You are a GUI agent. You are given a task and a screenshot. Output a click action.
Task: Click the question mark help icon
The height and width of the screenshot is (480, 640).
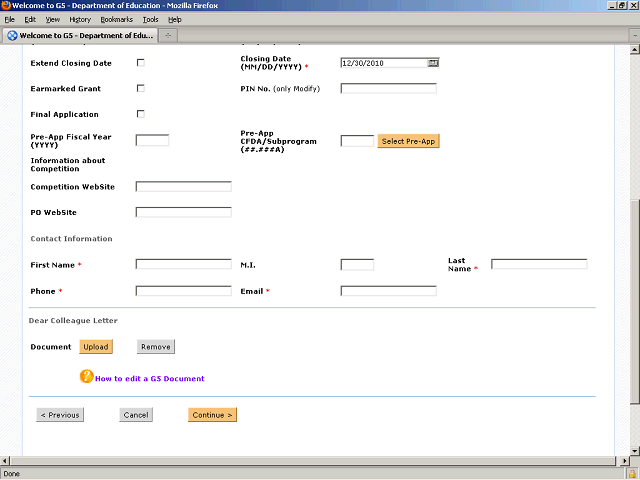click(87, 376)
